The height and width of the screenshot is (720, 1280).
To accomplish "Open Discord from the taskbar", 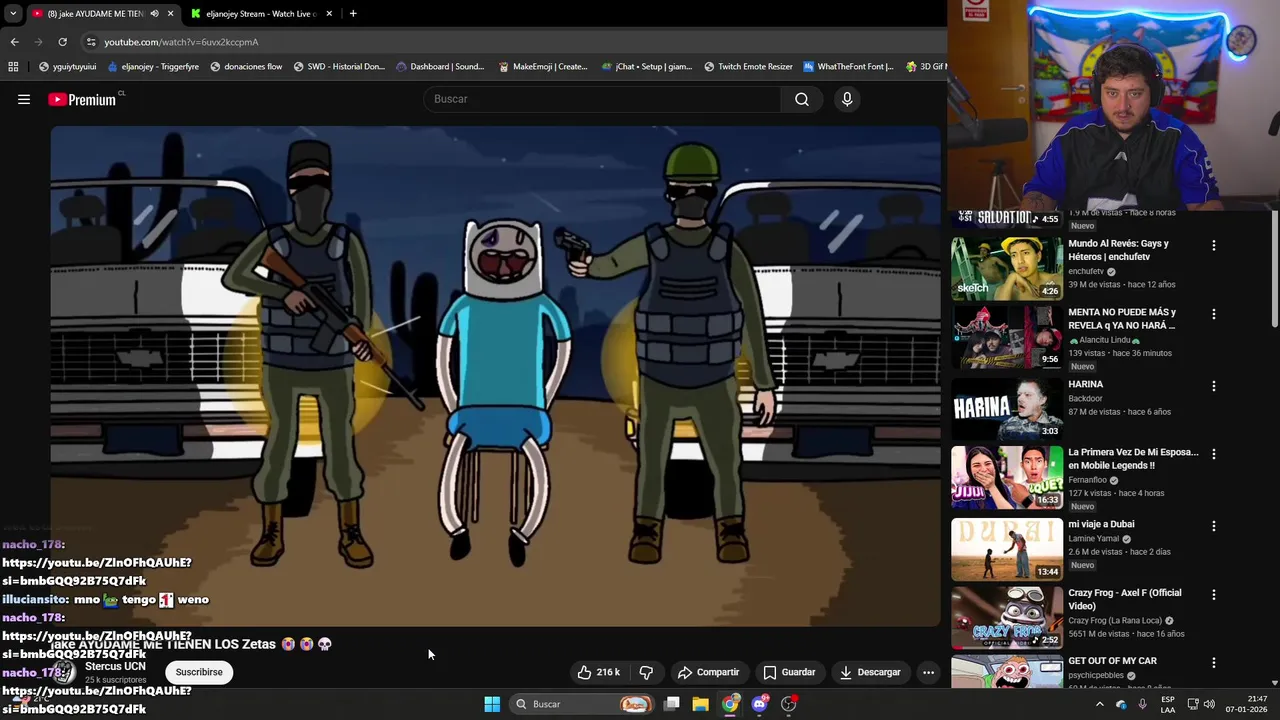I will [759, 704].
